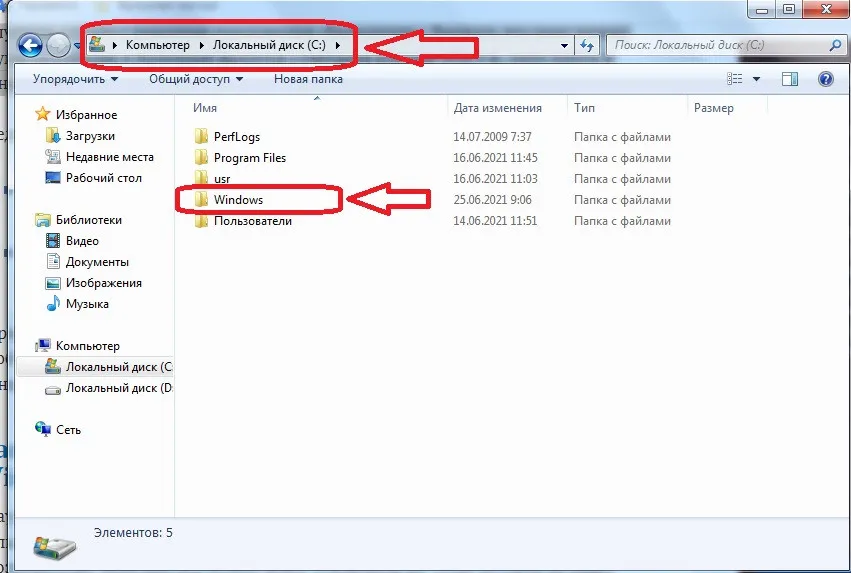This screenshot has width=851, height=573.
Task: Open the view options dropdown arrow
Action: [756, 79]
